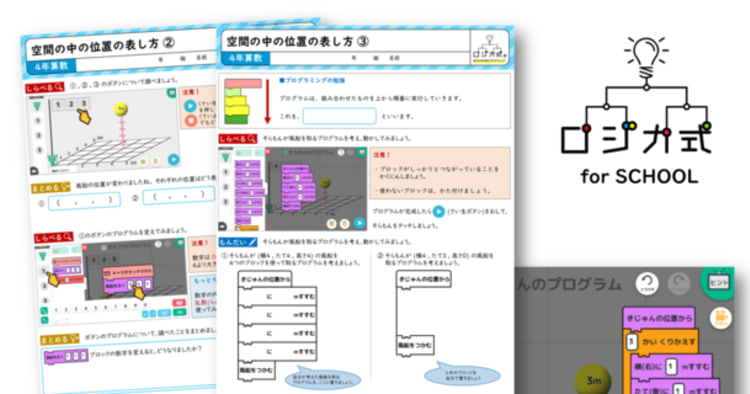Click the small purple block beside ブロックの数字を変えると
This screenshot has height=394, width=750.
[x=66, y=356]
